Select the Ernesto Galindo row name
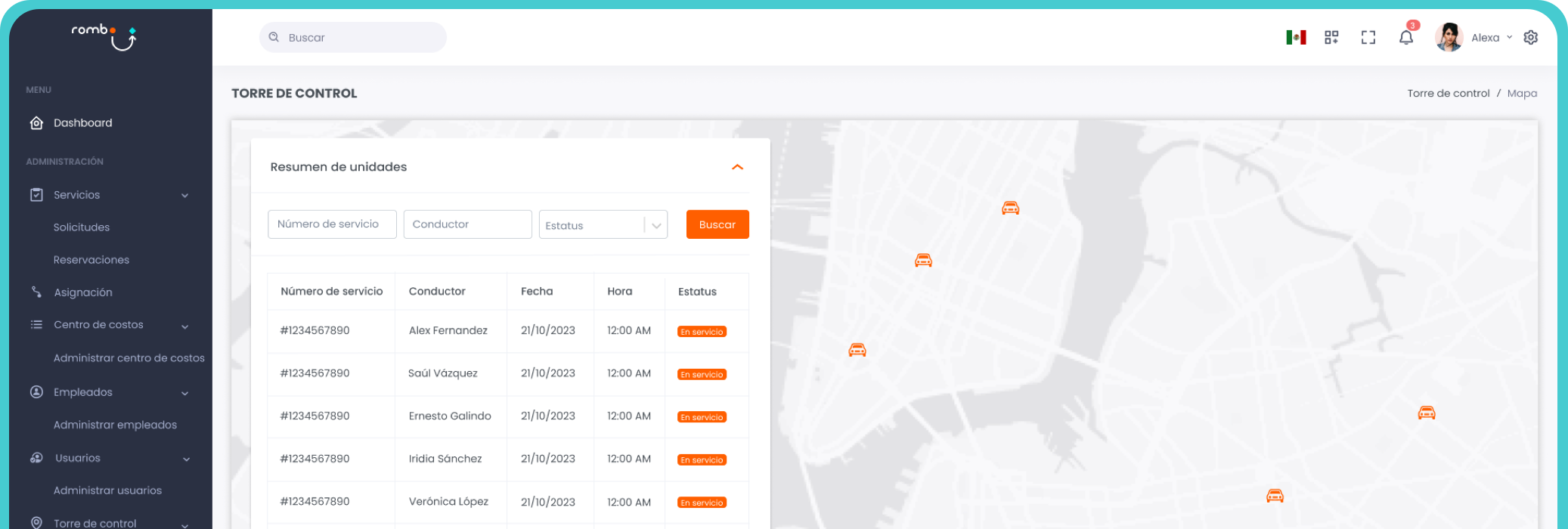This screenshot has height=529, width=1568. pos(450,416)
